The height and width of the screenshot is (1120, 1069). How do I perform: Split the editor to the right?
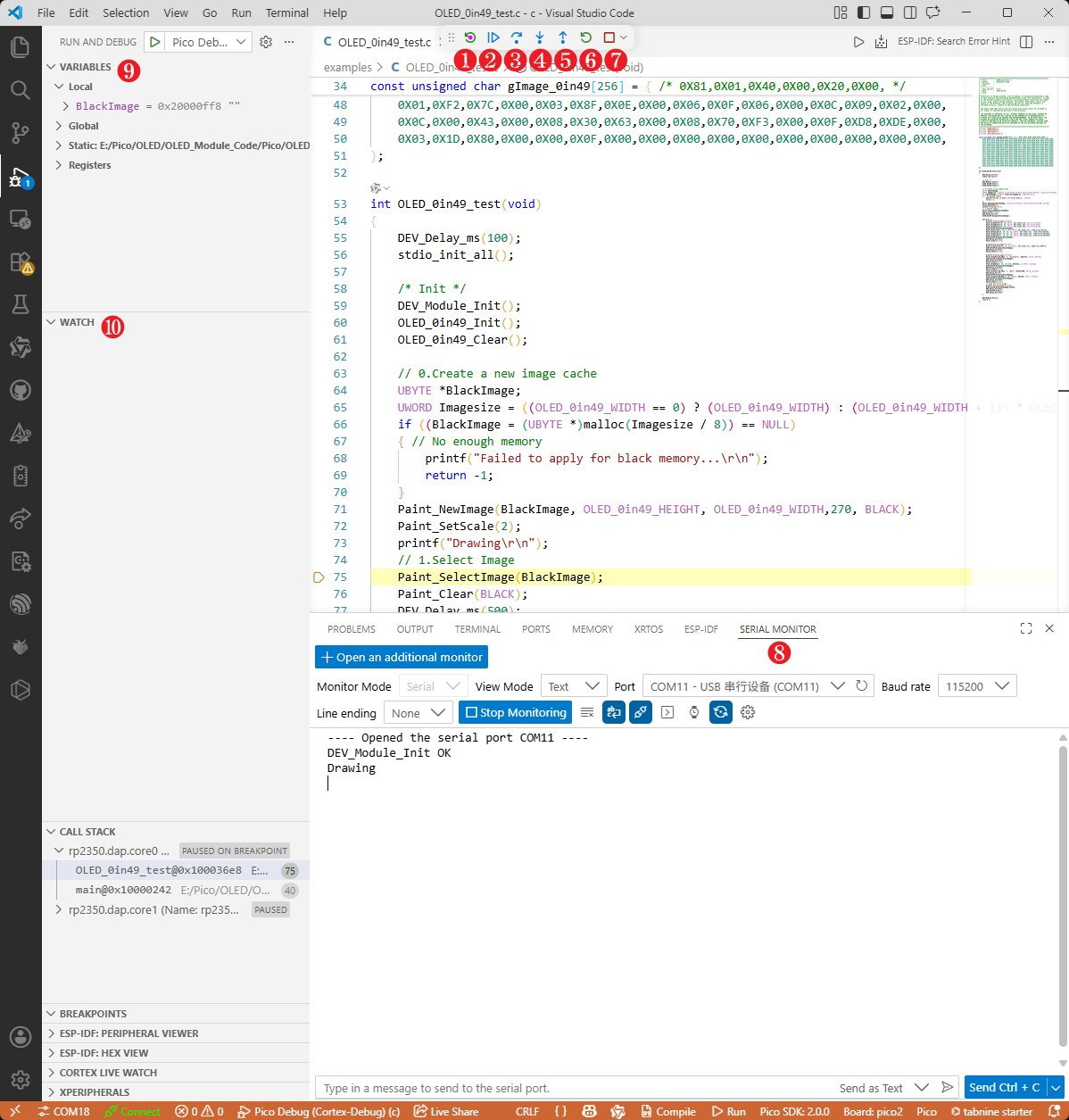click(1026, 42)
